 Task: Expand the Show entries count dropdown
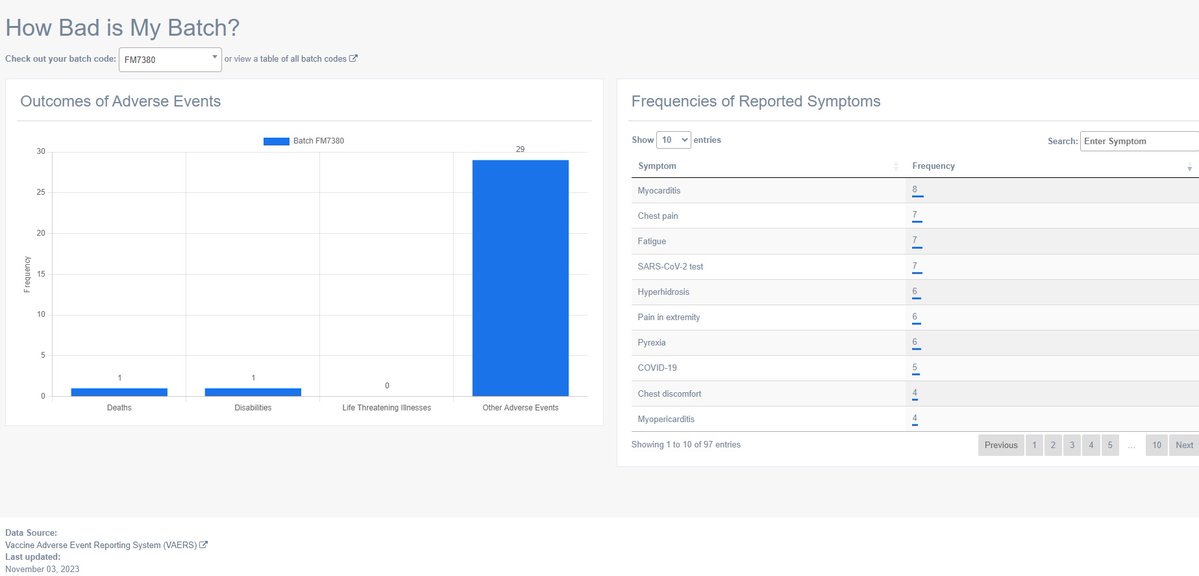[x=673, y=141]
